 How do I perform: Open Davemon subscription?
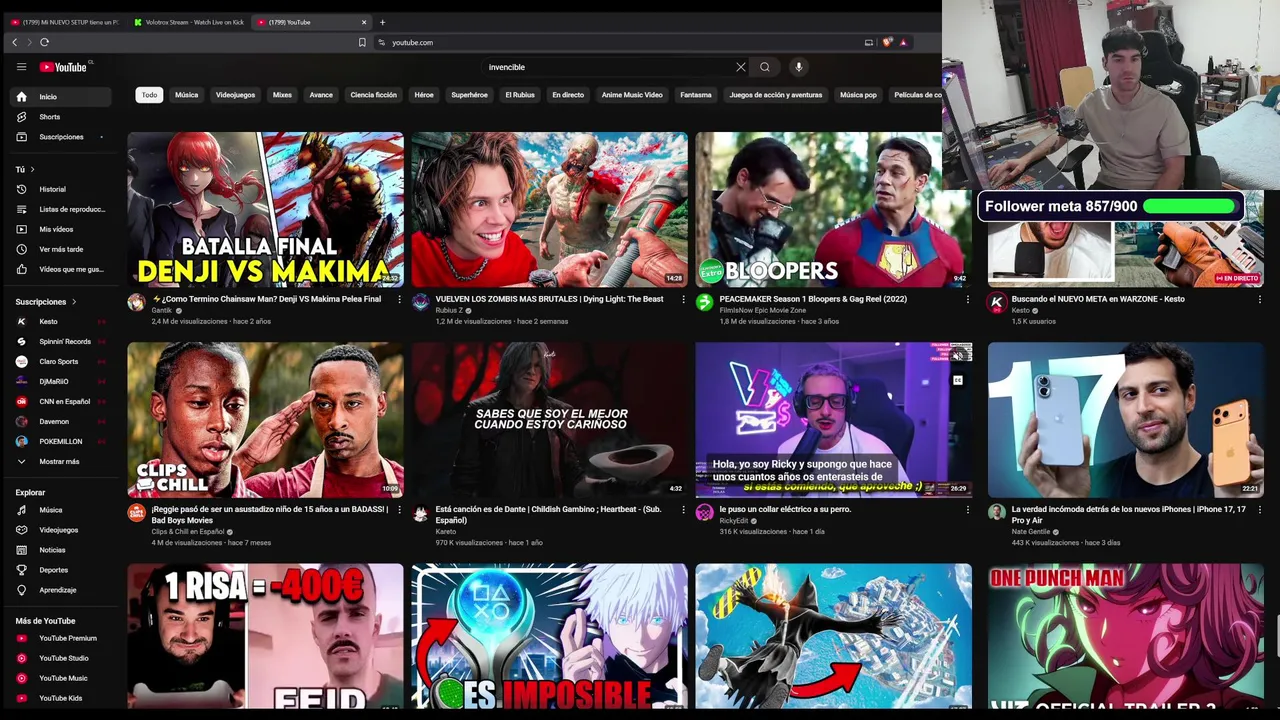pyautogui.click(x=60, y=421)
